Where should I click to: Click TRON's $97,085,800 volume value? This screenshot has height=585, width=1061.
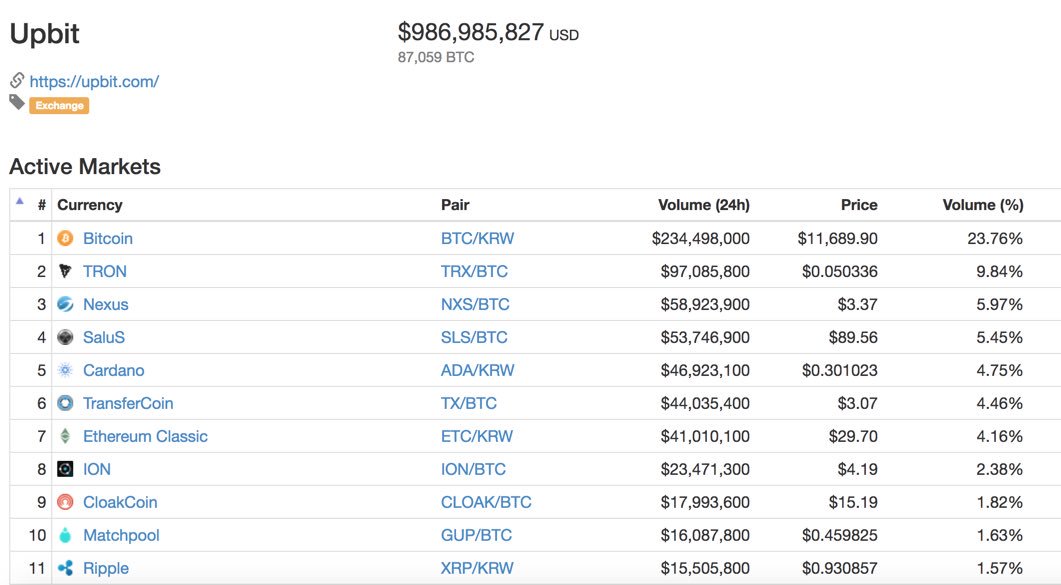point(705,271)
